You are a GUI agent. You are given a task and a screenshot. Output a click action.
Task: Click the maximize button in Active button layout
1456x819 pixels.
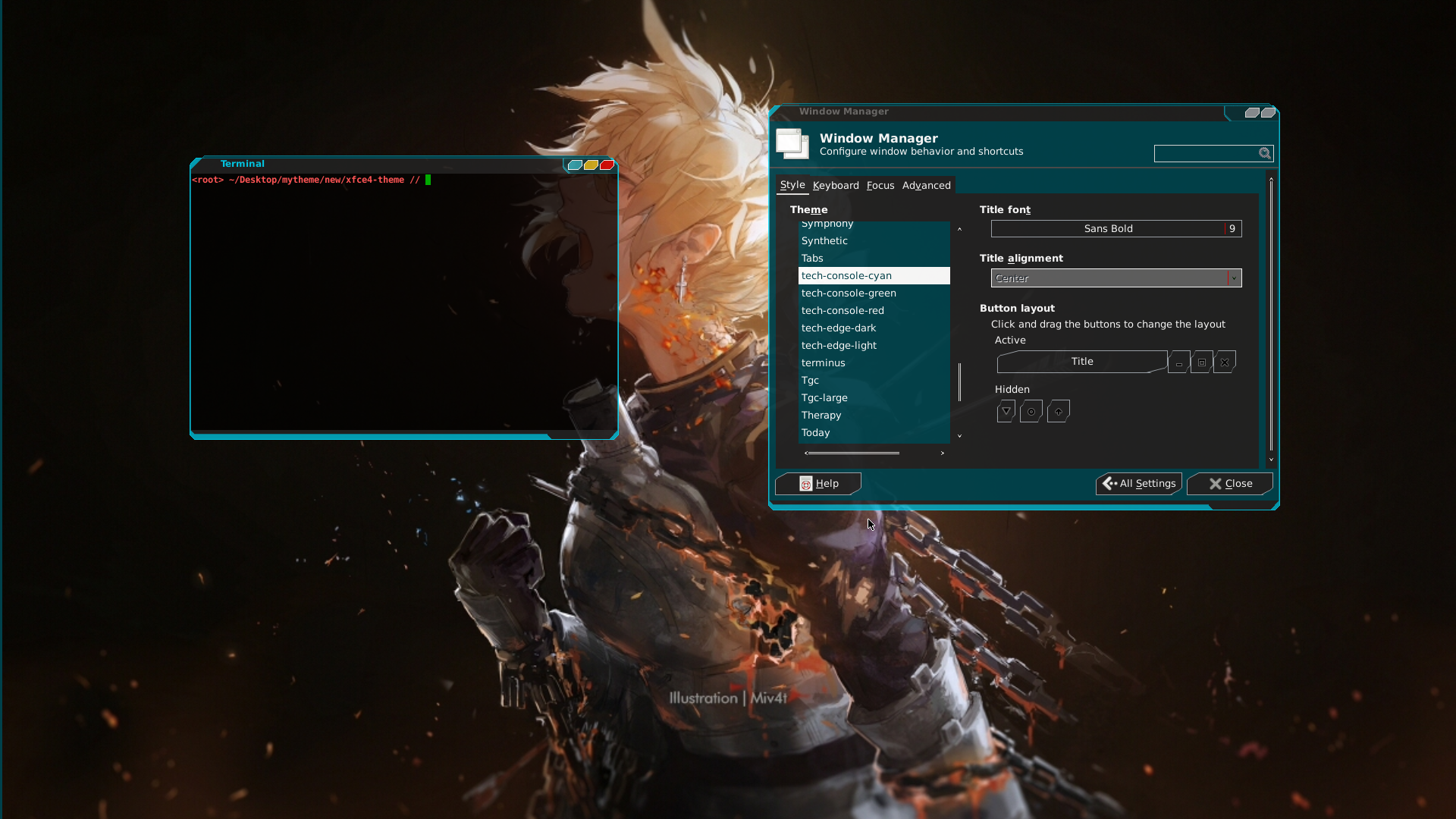click(1201, 362)
